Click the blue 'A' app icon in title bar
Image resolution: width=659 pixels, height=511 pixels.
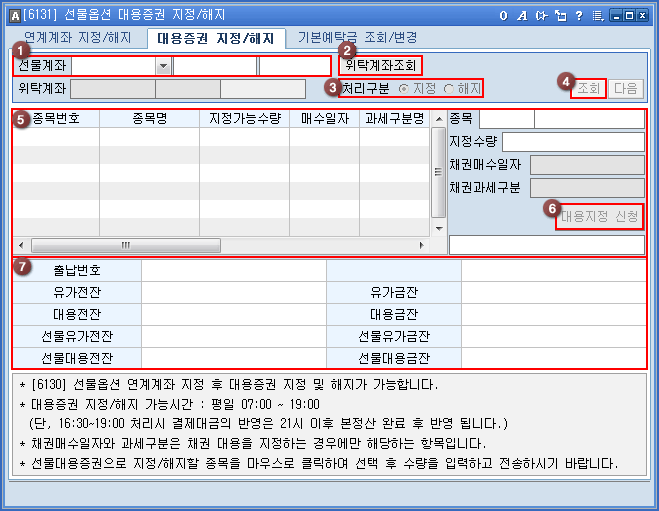coord(12,16)
